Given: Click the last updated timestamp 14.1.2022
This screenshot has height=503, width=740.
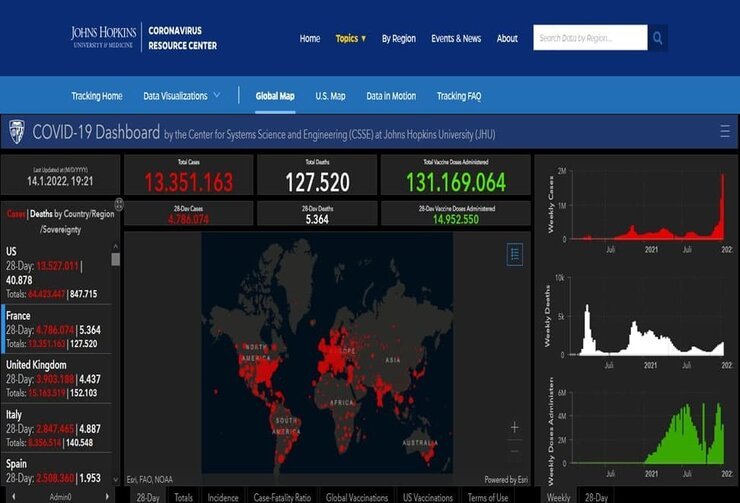Looking at the screenshot, I should click(60, 181).
